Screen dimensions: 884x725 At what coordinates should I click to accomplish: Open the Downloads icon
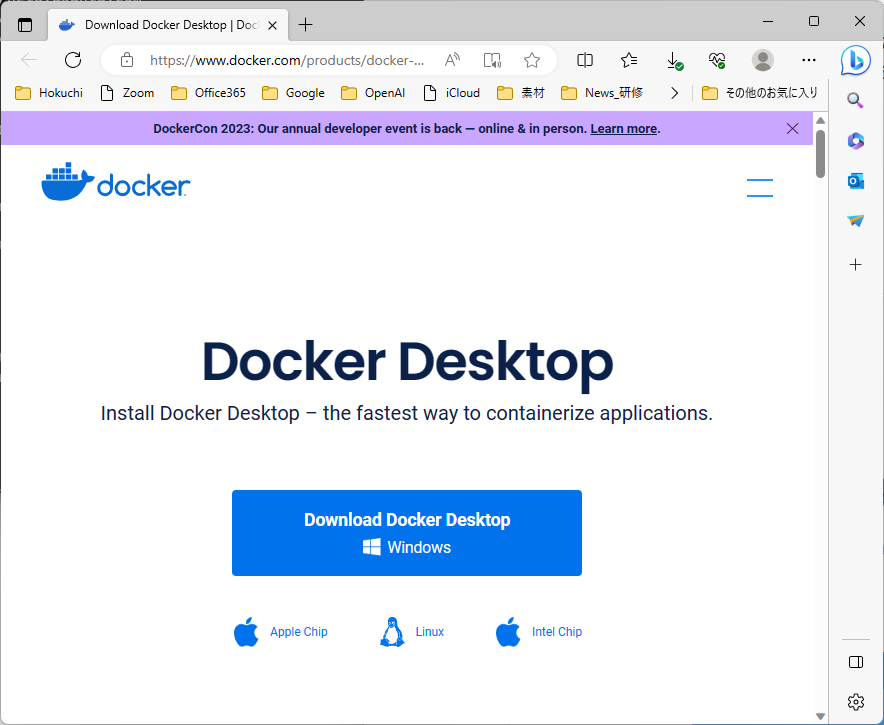pos(674,60)
